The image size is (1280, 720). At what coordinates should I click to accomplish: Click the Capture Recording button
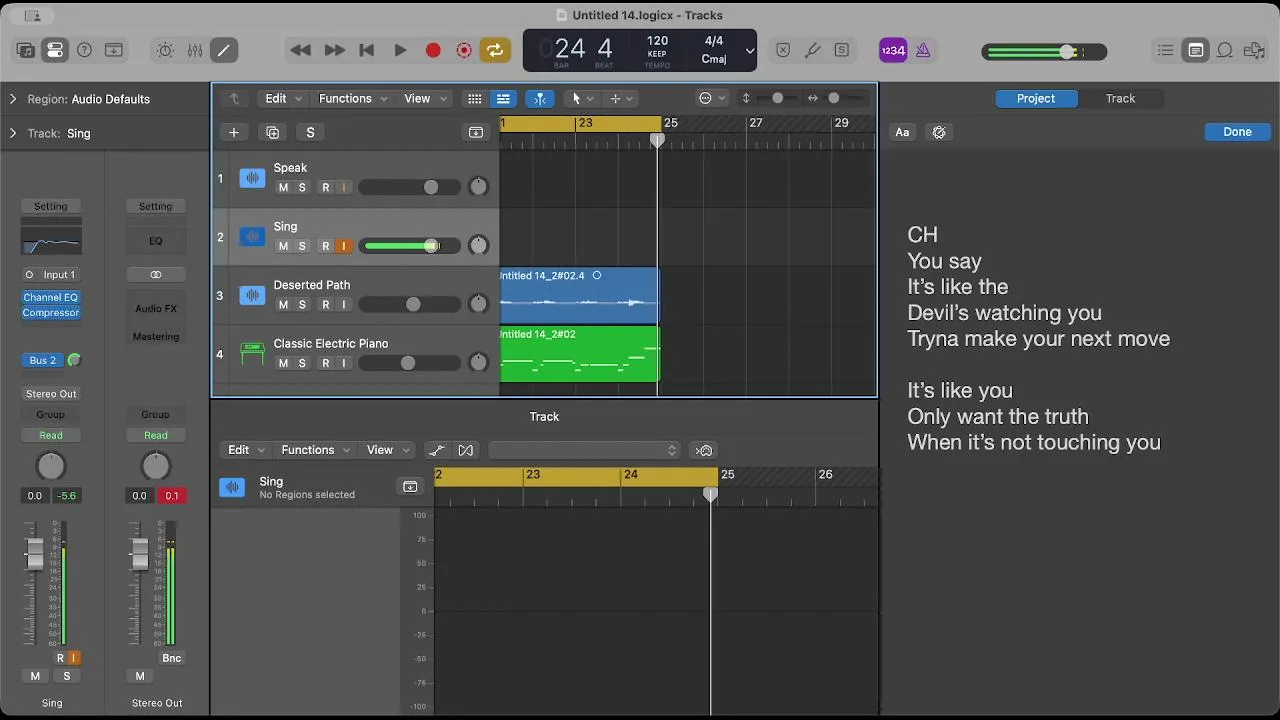464,50
